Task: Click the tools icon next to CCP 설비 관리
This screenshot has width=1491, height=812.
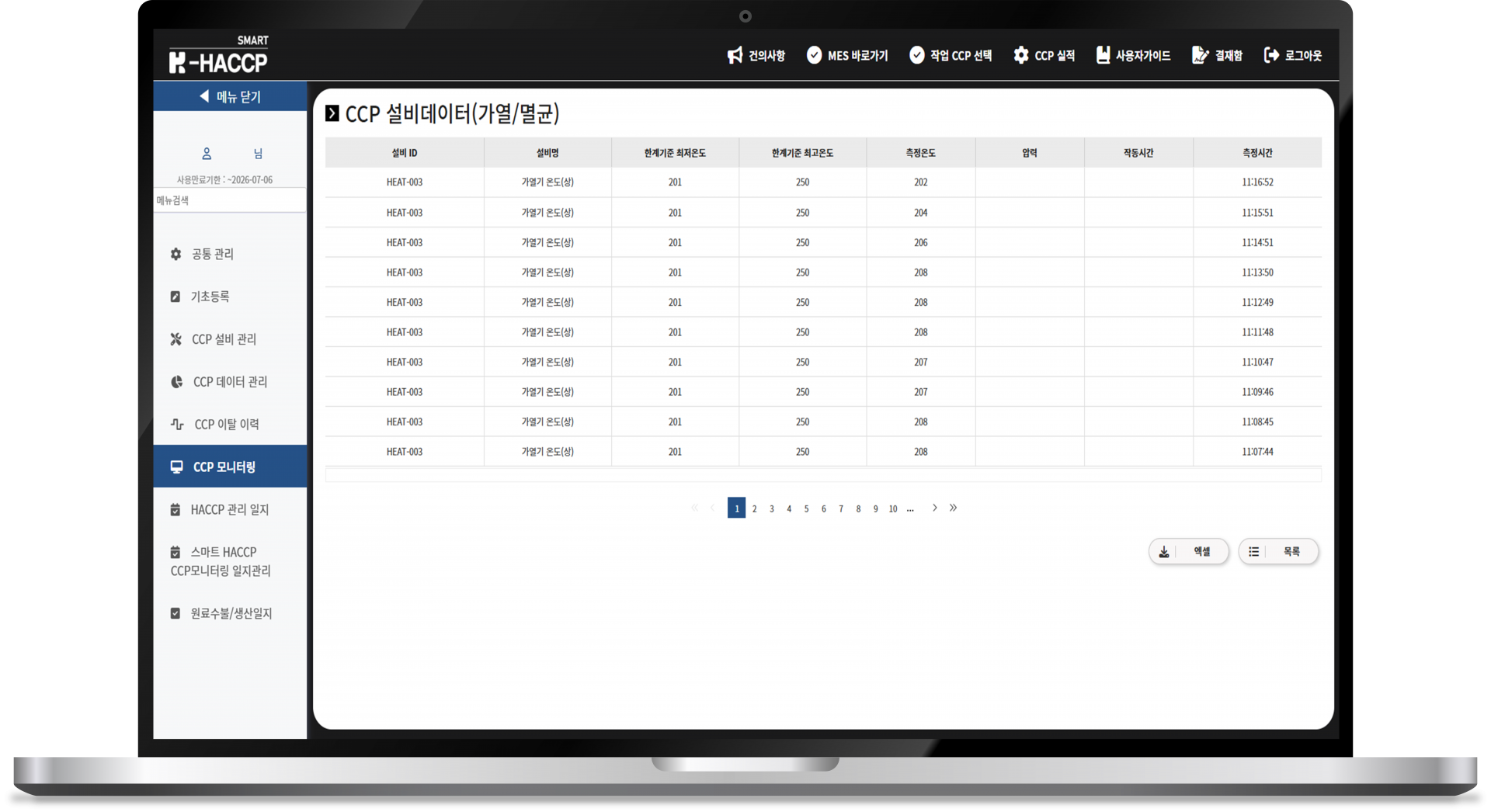Action: pos(176,339)
